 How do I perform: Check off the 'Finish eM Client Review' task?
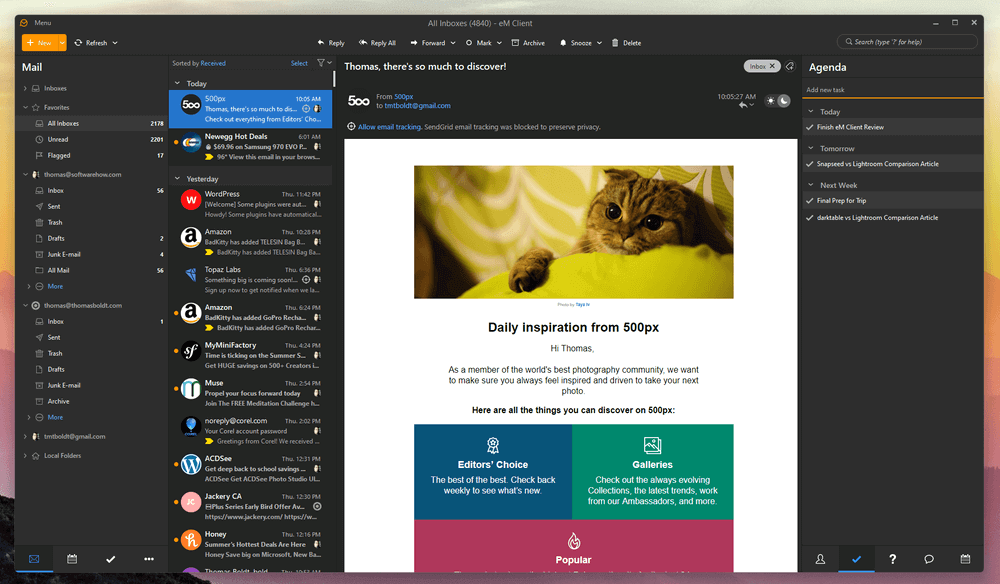coord(809,127)
